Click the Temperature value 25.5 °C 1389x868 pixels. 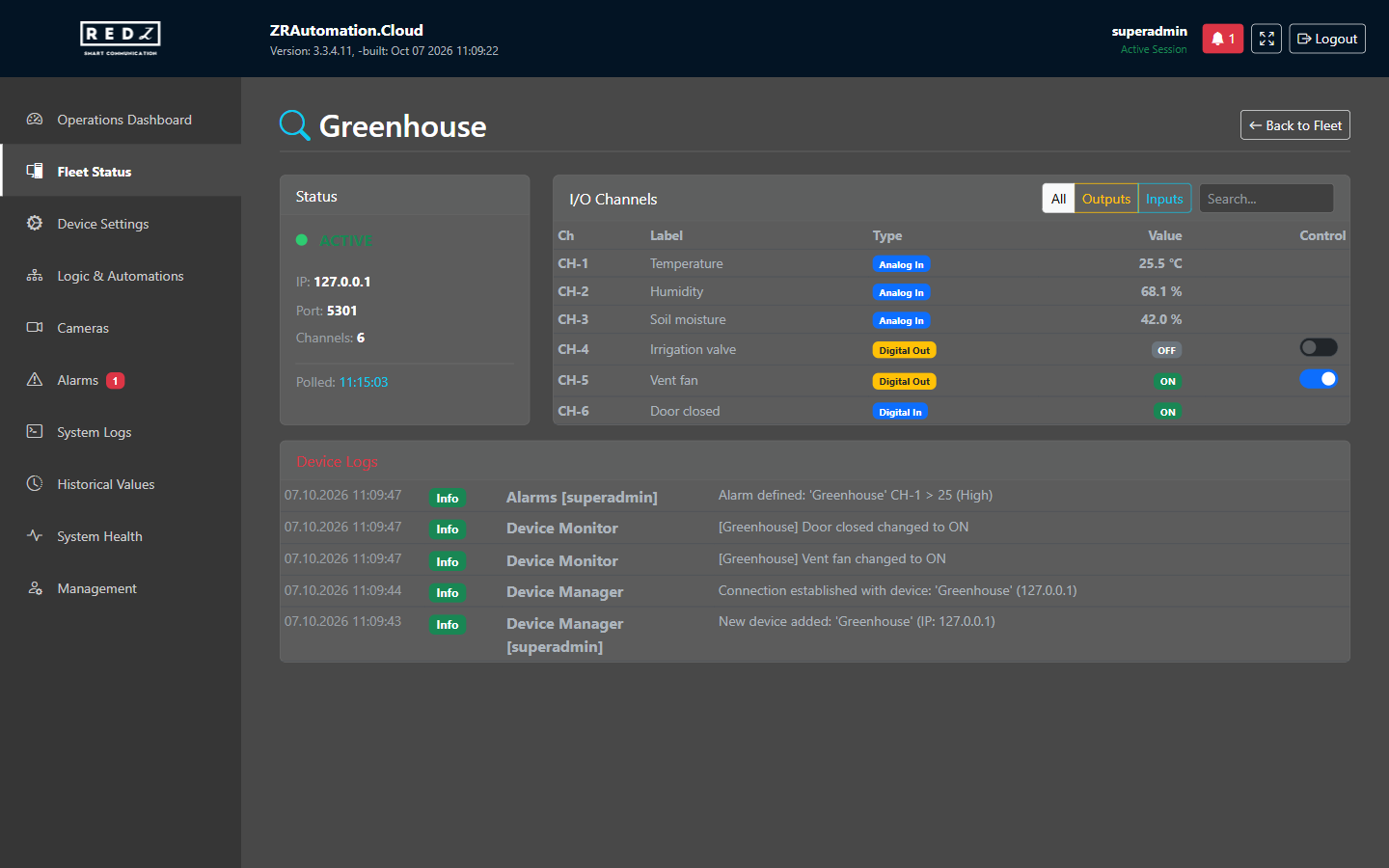1160,263
